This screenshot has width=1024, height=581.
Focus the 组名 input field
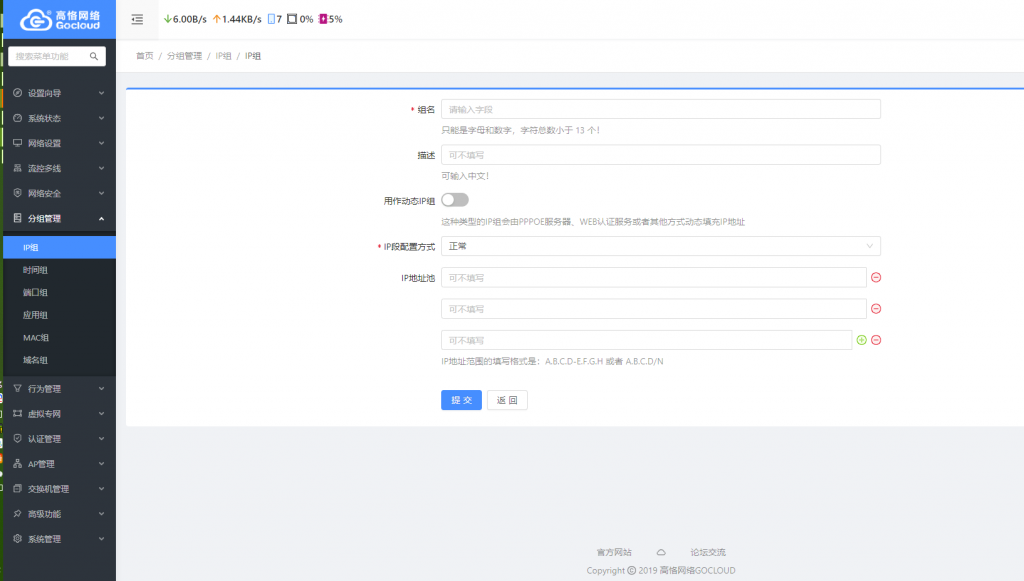(x=661, y=109)
